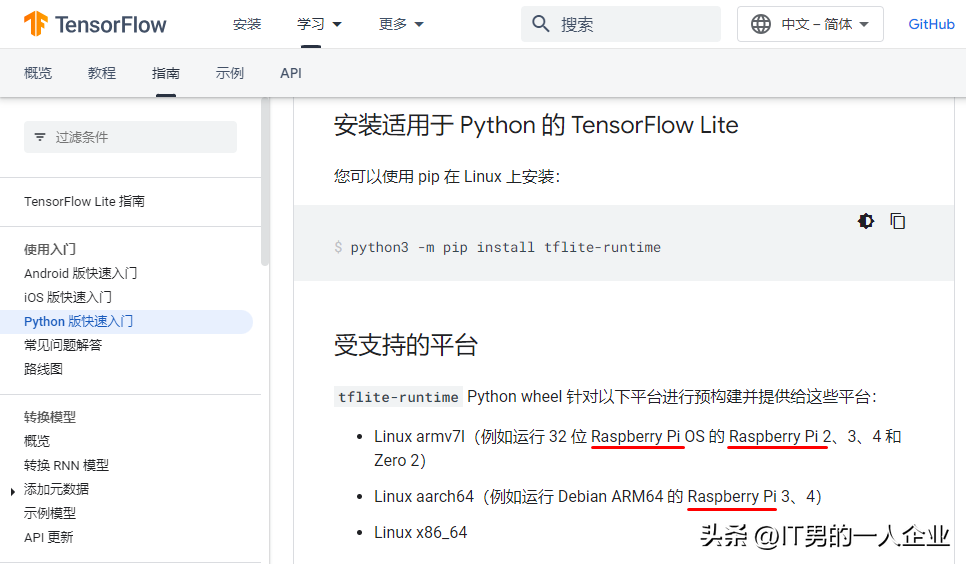
Task: Switch to the 示例 tab
Action: pyautogui.click(x=230, y=73)
